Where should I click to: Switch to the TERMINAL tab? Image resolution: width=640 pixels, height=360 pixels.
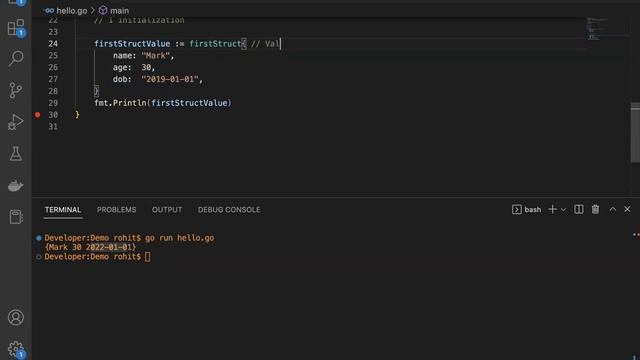tap(63, 210)
